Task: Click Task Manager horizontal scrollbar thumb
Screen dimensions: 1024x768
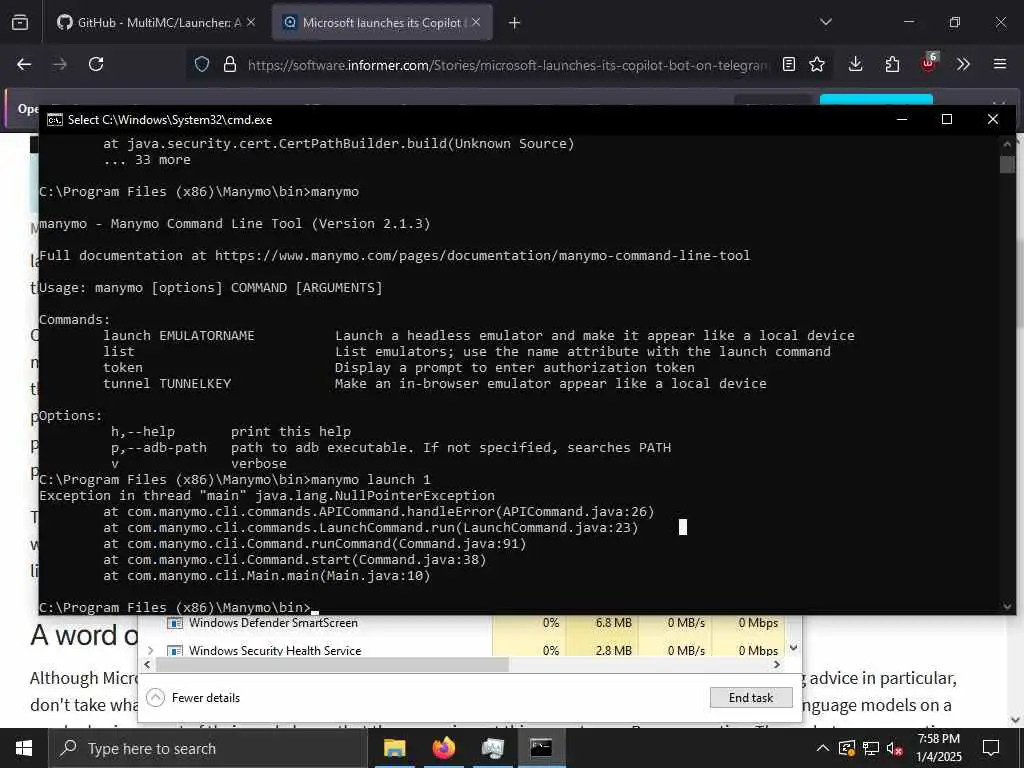Action: point(332,664)
